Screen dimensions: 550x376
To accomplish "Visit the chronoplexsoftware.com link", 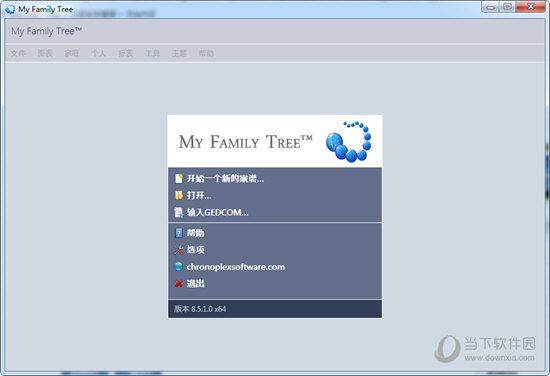I will point(229,267).
